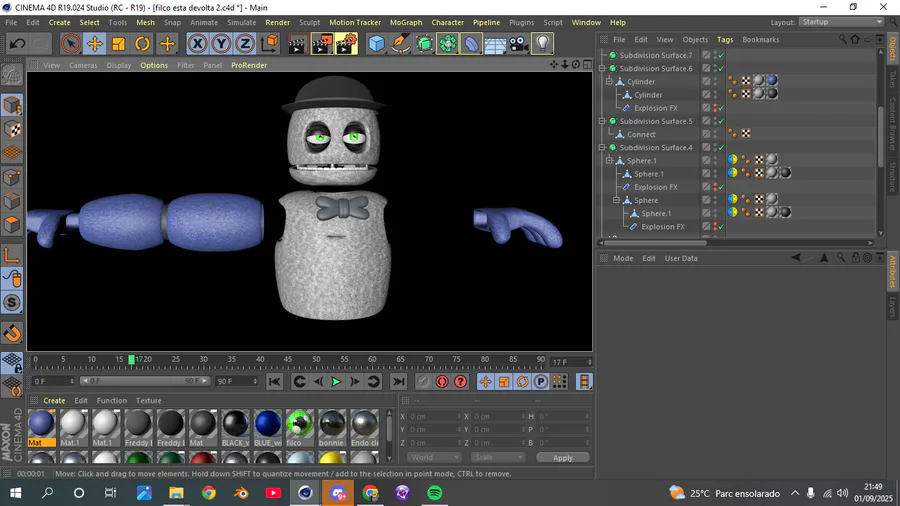Open Edit Render Settings icon
This screenshot has height=506, width=900.
(346, 44)
